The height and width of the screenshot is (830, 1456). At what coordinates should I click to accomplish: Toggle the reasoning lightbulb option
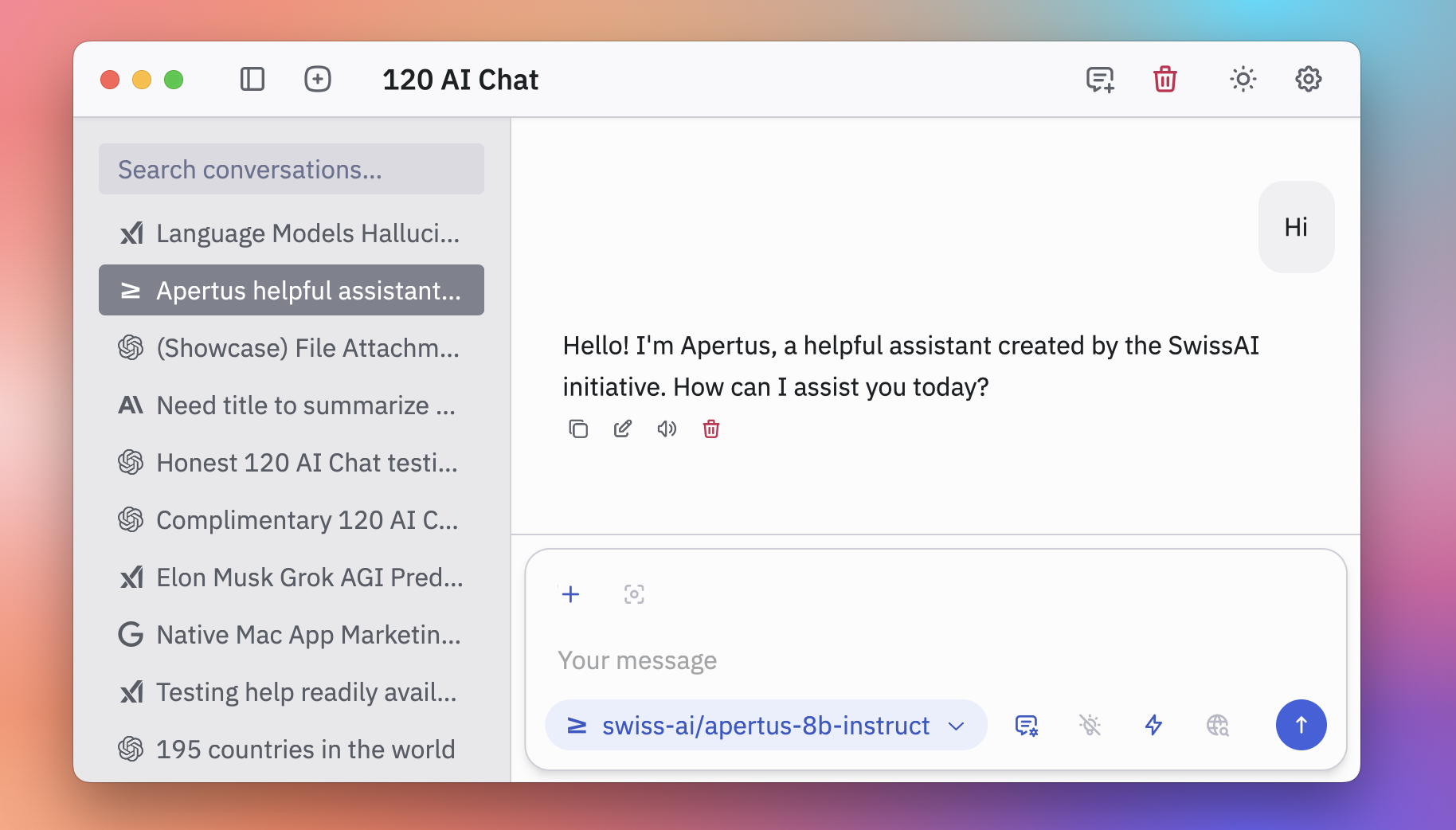coord(1090,726)
